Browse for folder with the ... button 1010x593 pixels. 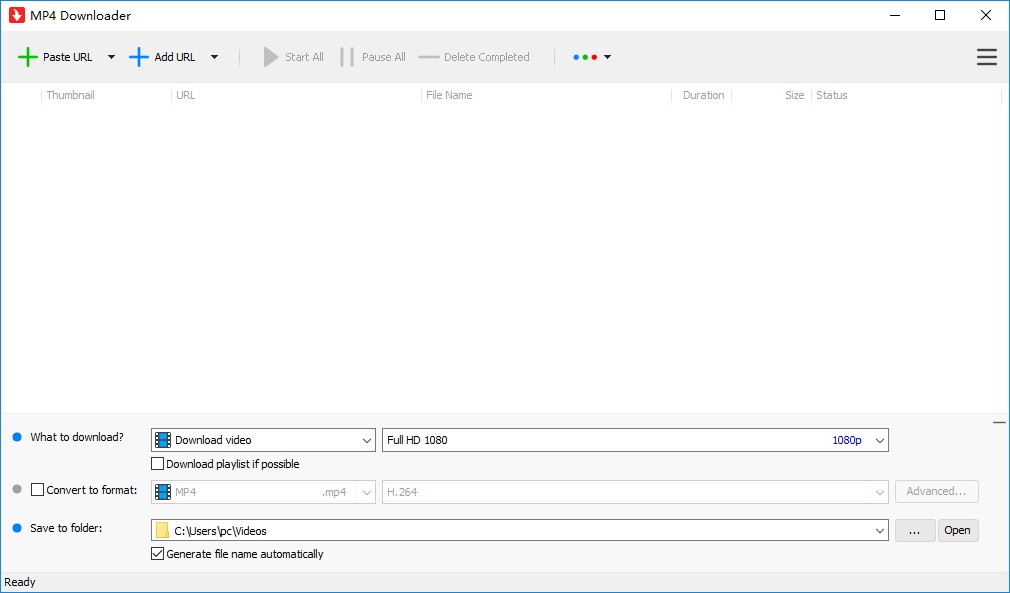click(x=915, y=531)
